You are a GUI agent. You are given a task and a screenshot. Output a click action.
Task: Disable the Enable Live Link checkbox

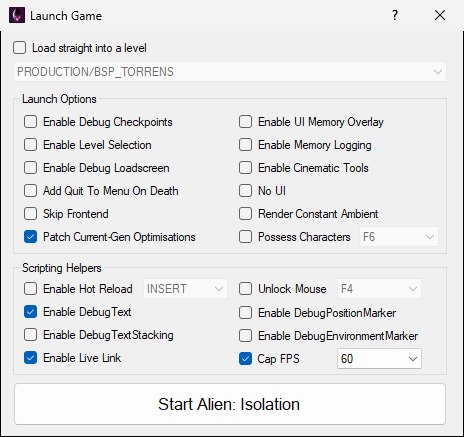30,358
